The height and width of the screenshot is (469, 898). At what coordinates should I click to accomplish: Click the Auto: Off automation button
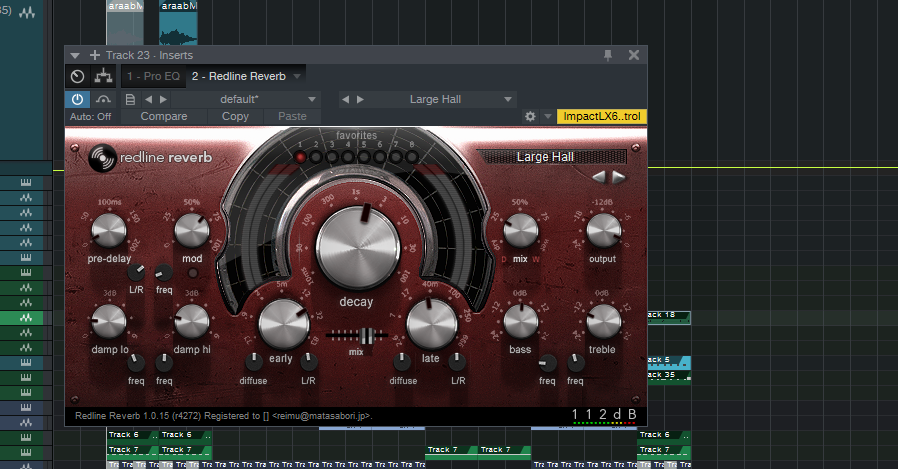90,116
